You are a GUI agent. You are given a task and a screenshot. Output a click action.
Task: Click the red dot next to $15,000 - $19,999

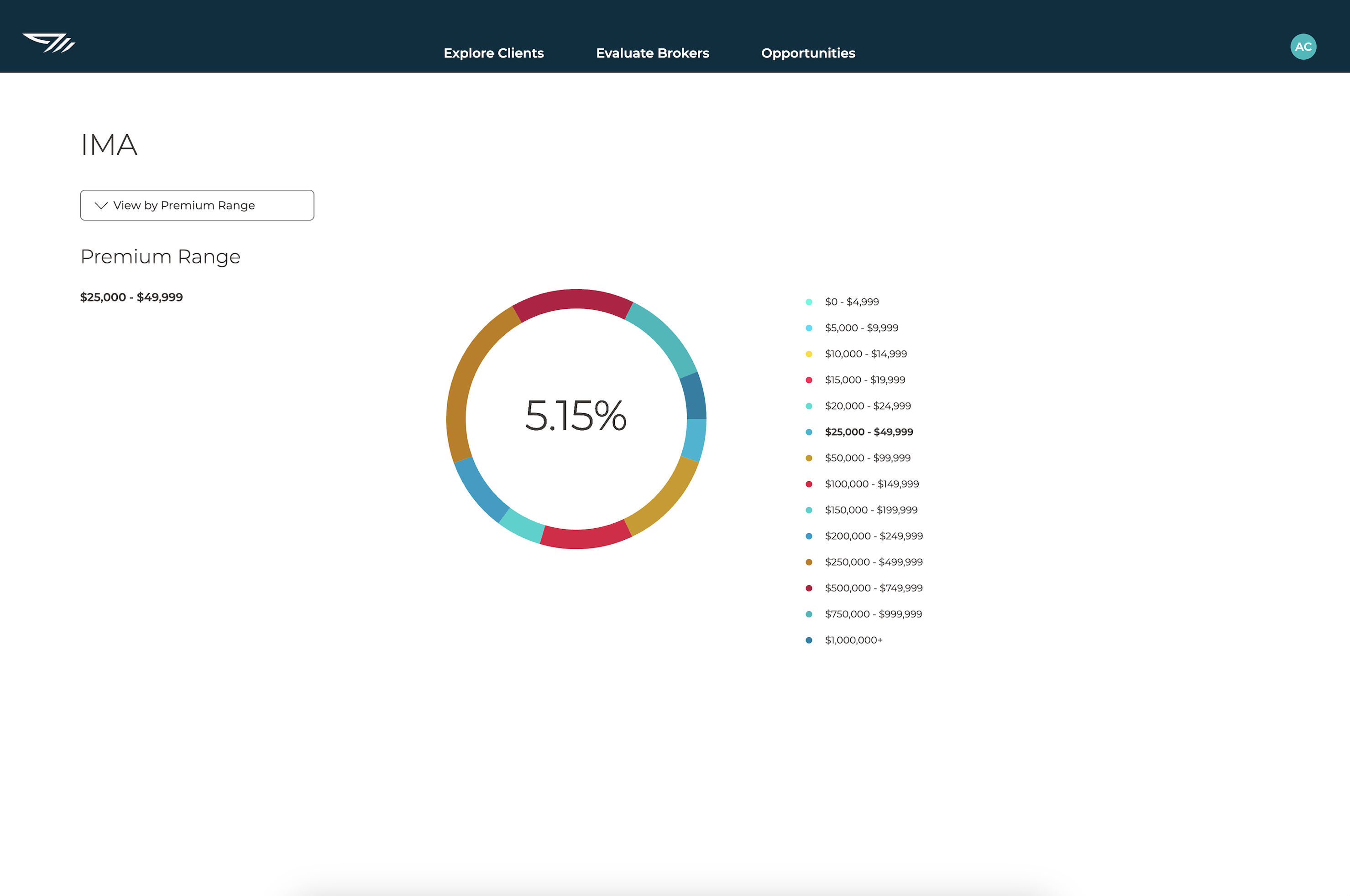tap(808, 380)
